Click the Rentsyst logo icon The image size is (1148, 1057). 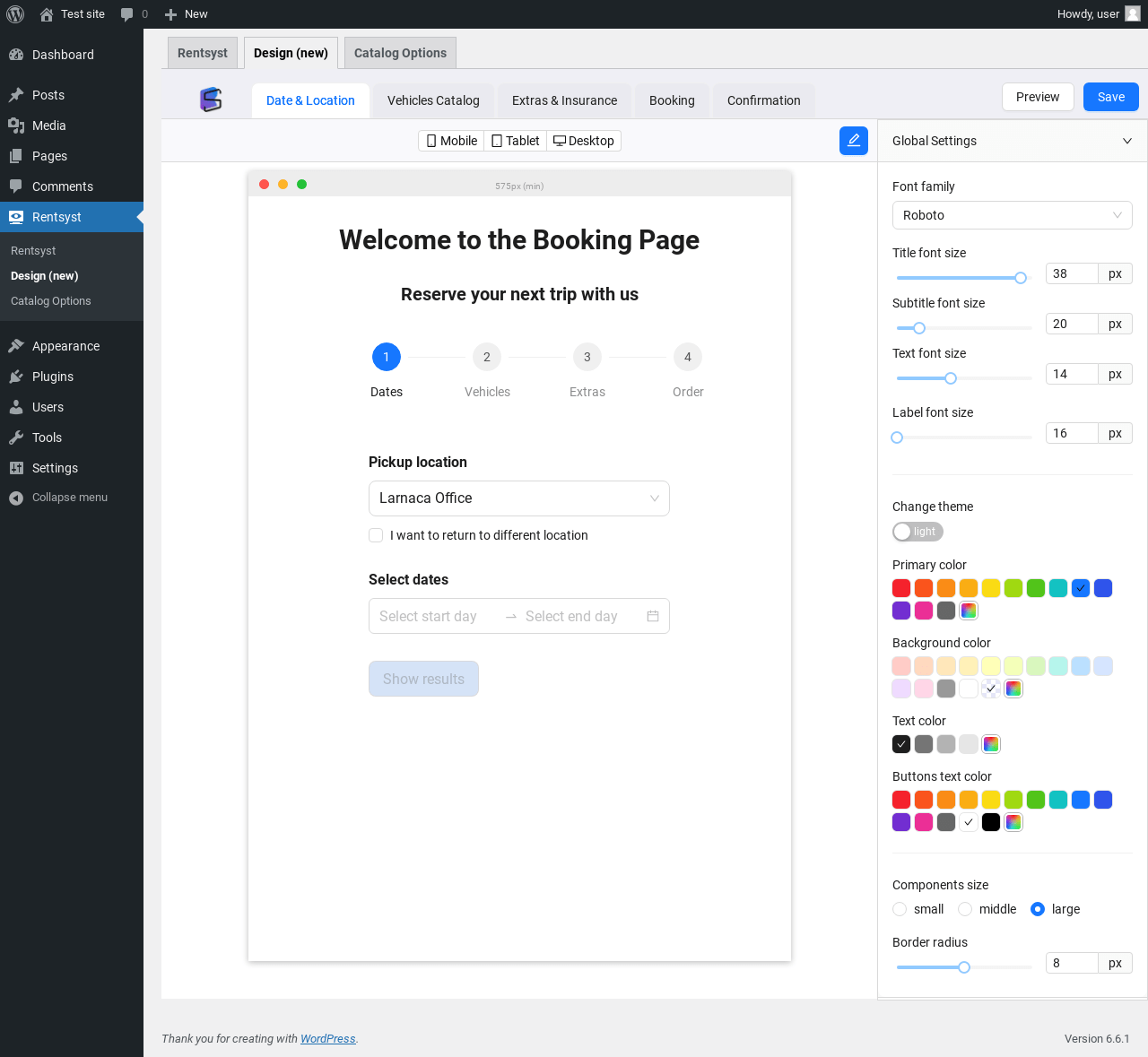pos(211,100)
